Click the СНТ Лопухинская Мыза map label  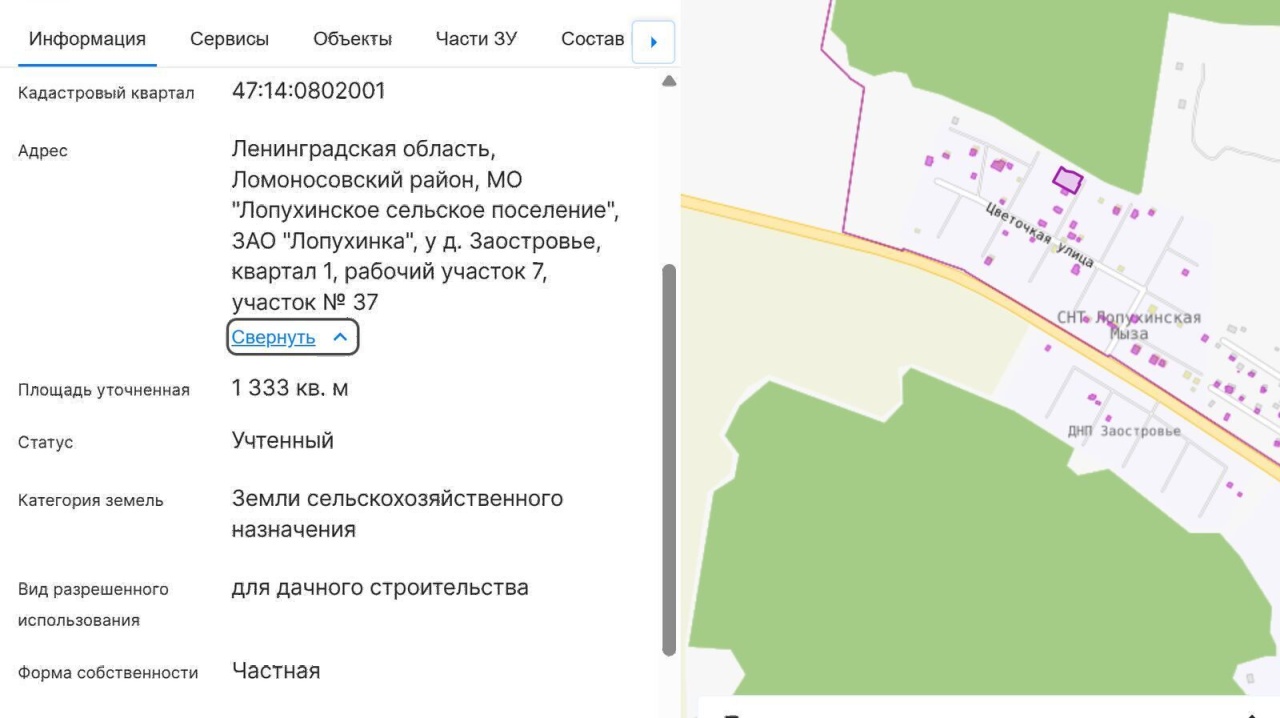1128,325
